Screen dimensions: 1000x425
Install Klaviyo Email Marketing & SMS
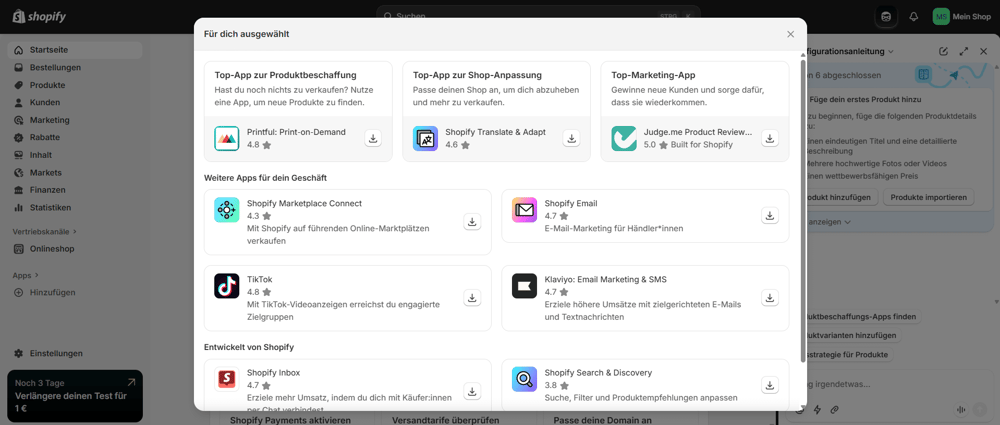[x=769, y=298]
